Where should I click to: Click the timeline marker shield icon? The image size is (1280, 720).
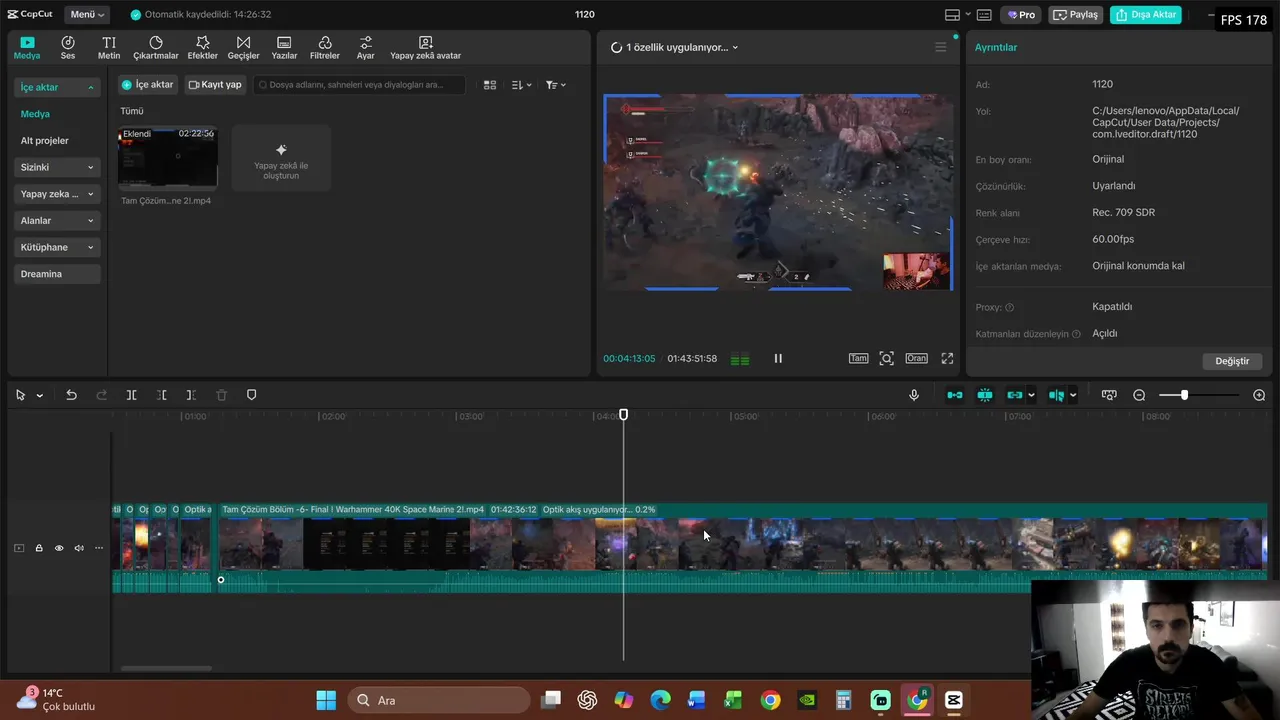[251, 395]
